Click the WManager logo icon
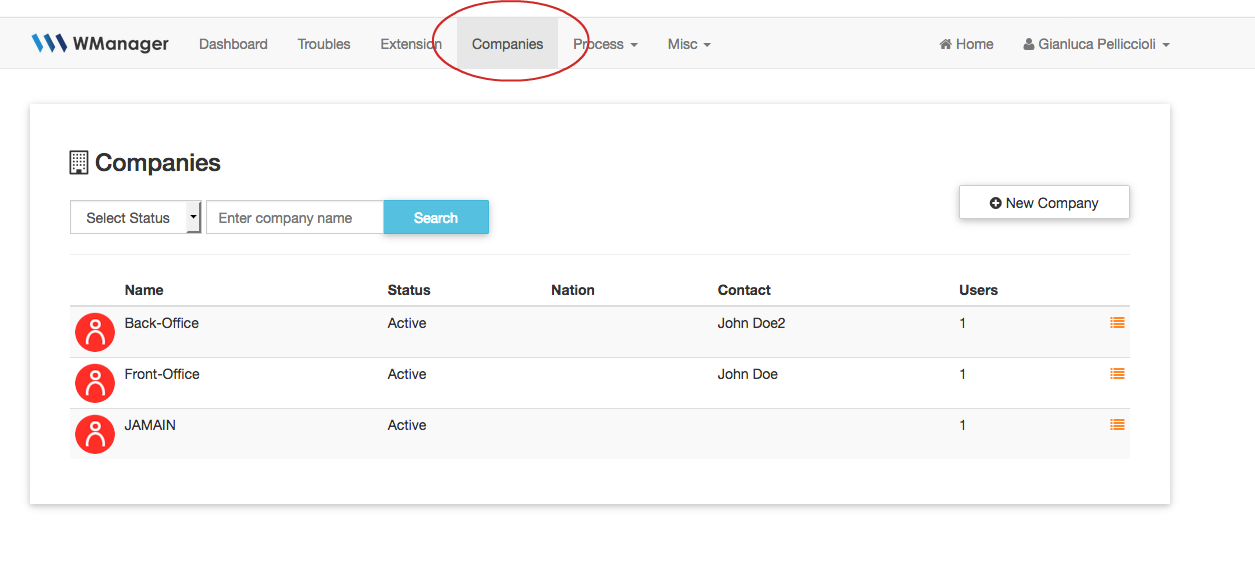1255x581 pixels. (x=48, y=43)
